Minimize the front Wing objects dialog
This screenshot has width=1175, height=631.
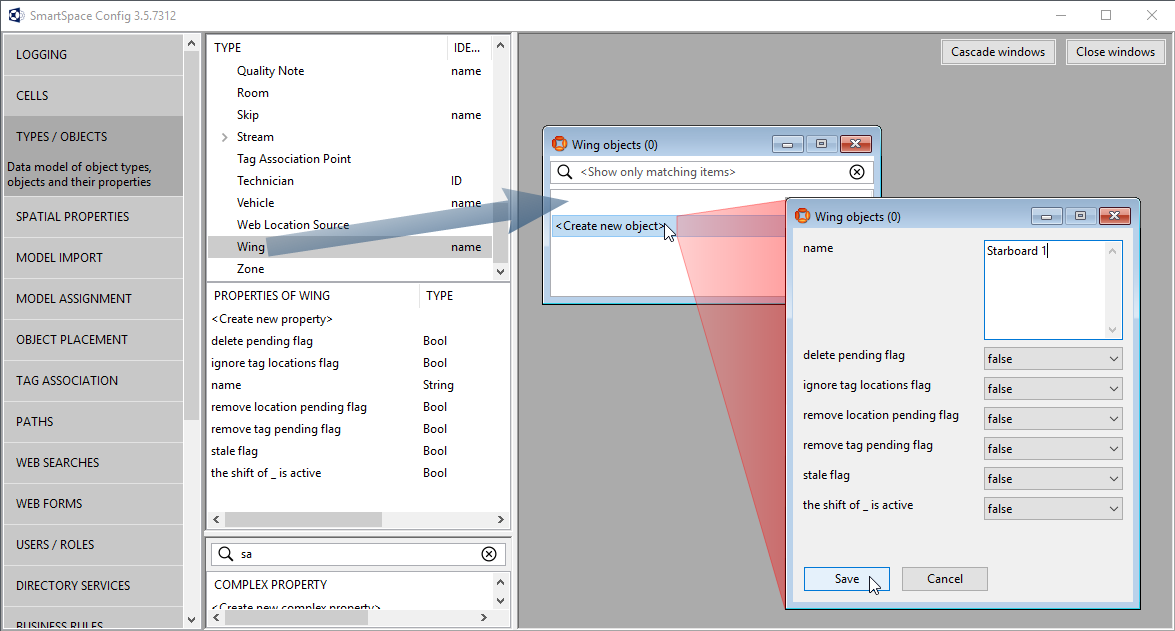tap(1046, 217)
